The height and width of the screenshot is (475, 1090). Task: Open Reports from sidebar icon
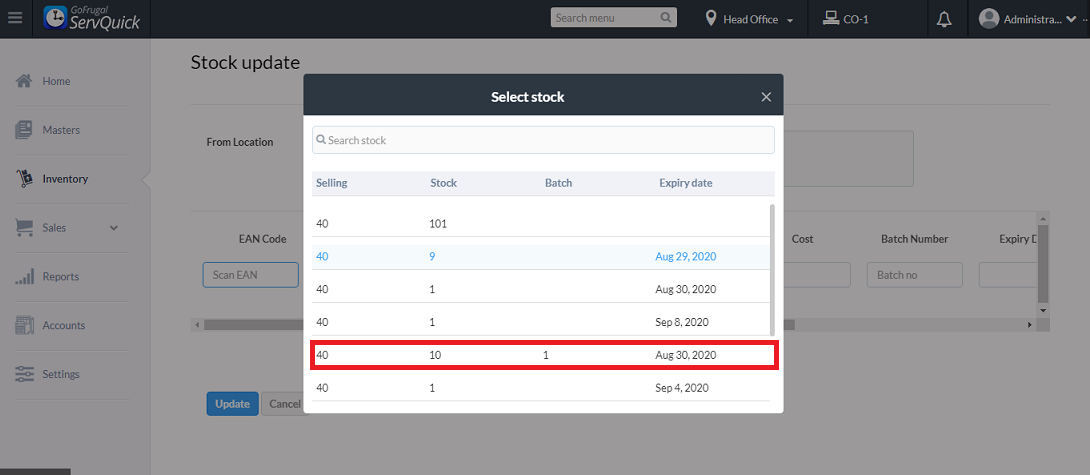click(x=25, y=277)
